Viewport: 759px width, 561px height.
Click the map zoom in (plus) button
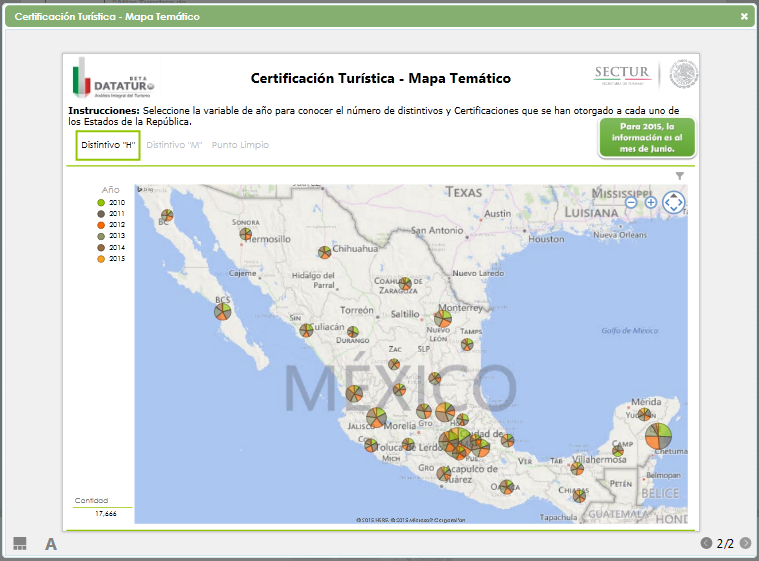coord(651,202)
